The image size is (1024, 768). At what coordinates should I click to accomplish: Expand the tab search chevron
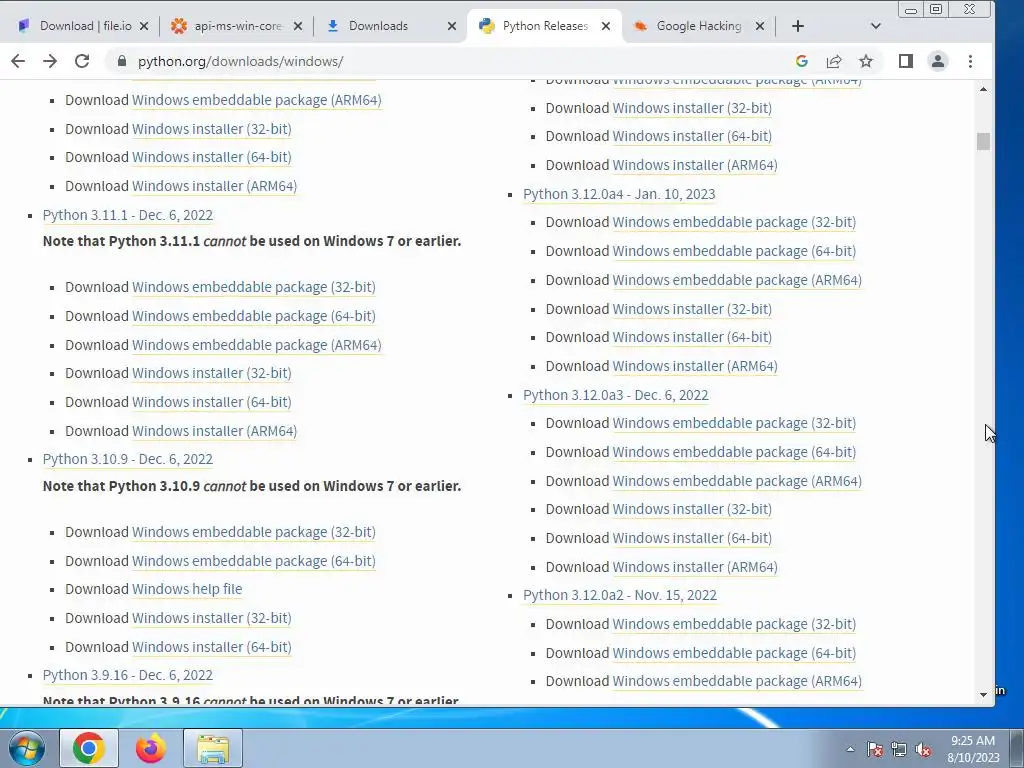point(876,26)
